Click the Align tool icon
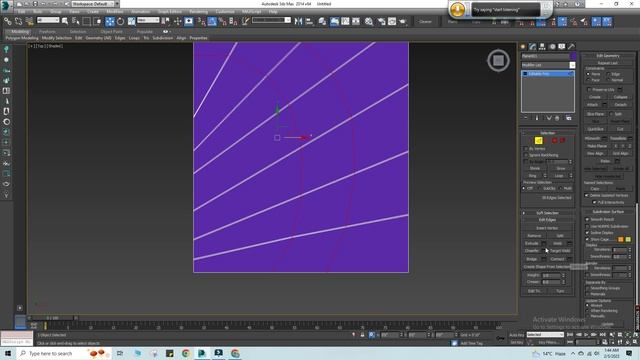 (309, 21)
